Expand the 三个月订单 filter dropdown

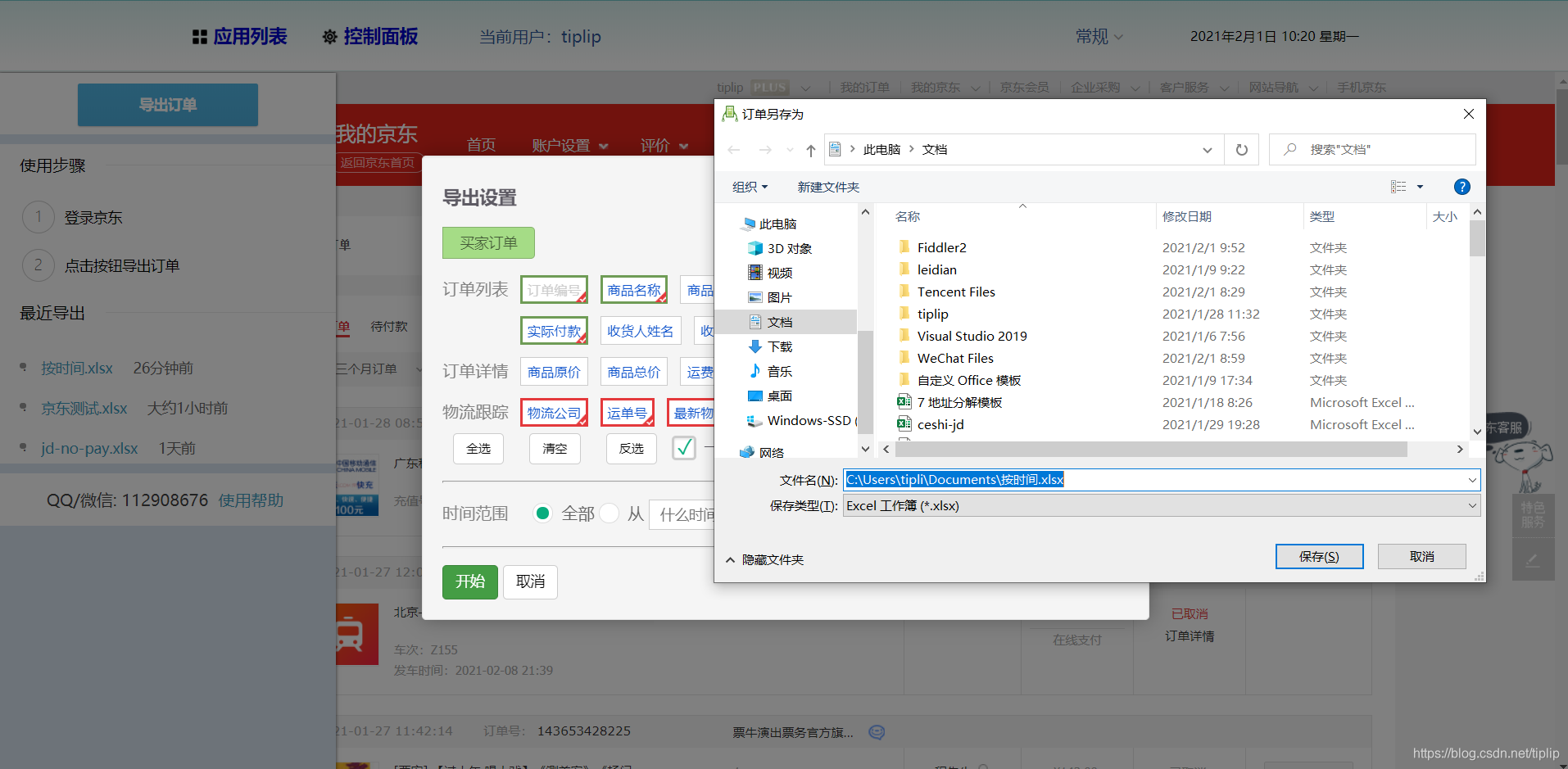coord(379,369)
